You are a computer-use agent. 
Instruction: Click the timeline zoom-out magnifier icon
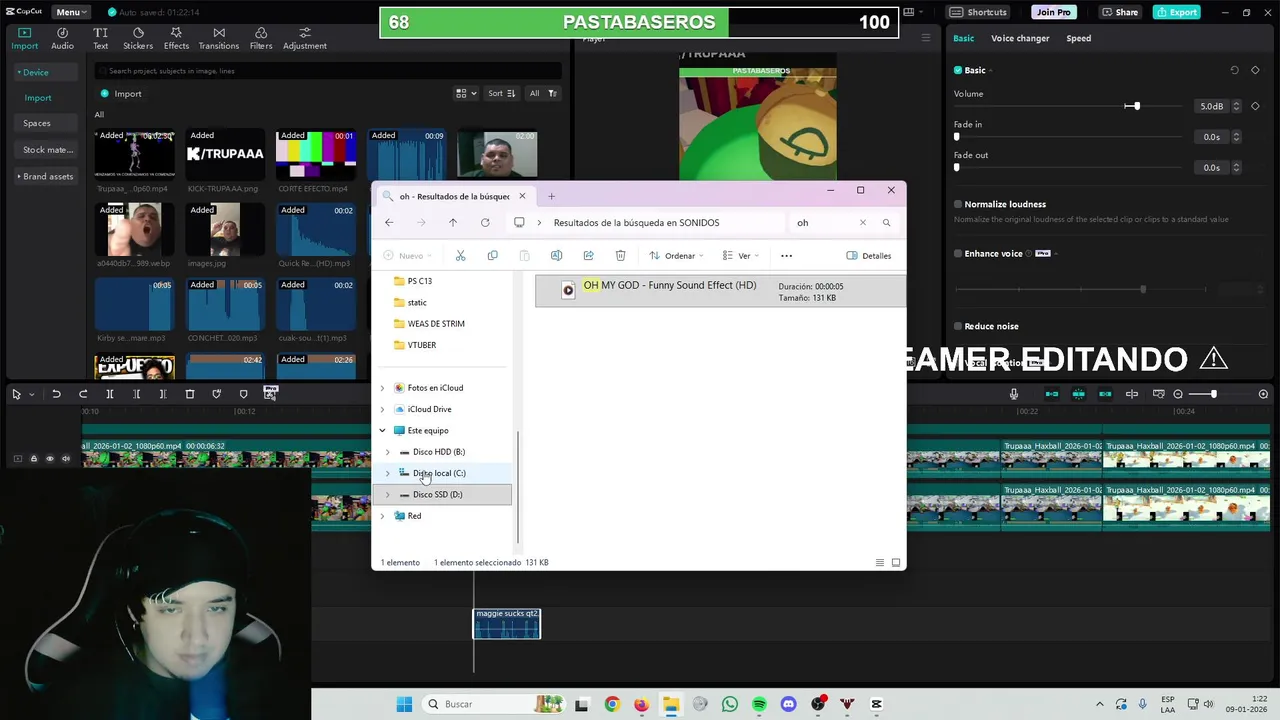point(1178,394)
